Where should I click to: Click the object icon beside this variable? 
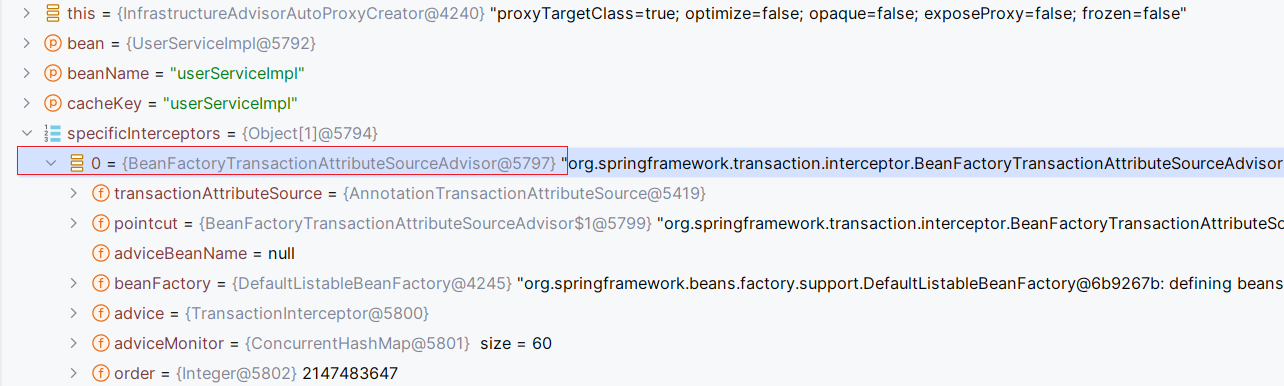click(x=52, y=13)
